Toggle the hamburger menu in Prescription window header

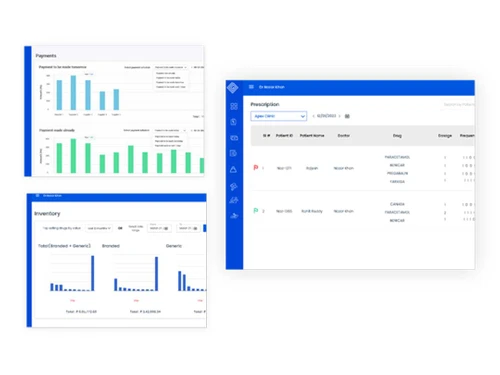coord(251,87)
